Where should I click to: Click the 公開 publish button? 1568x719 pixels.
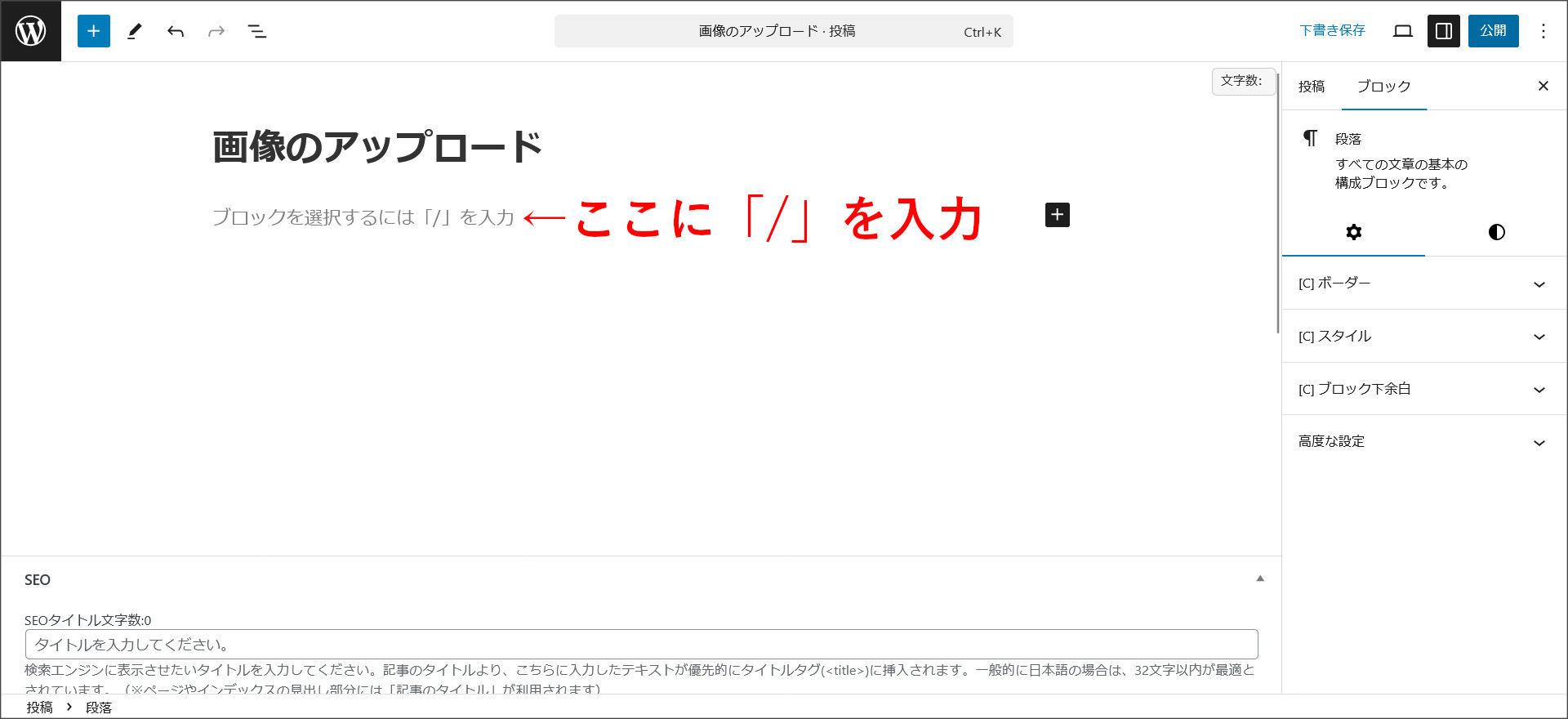(x=1493, y=31)
